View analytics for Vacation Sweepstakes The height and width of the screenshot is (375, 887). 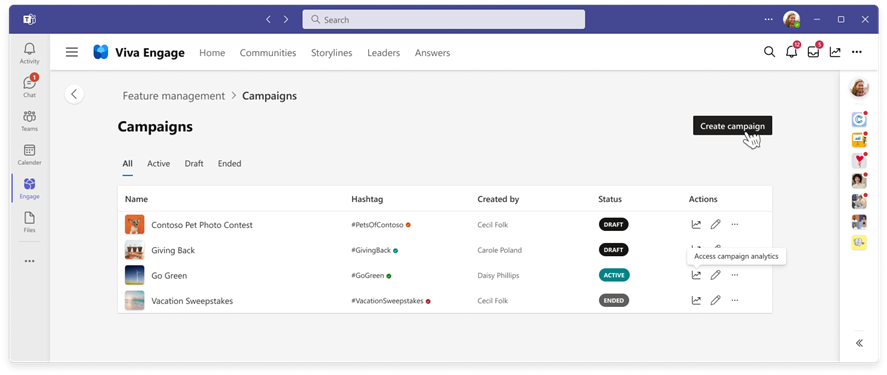[x=696, y=301]
